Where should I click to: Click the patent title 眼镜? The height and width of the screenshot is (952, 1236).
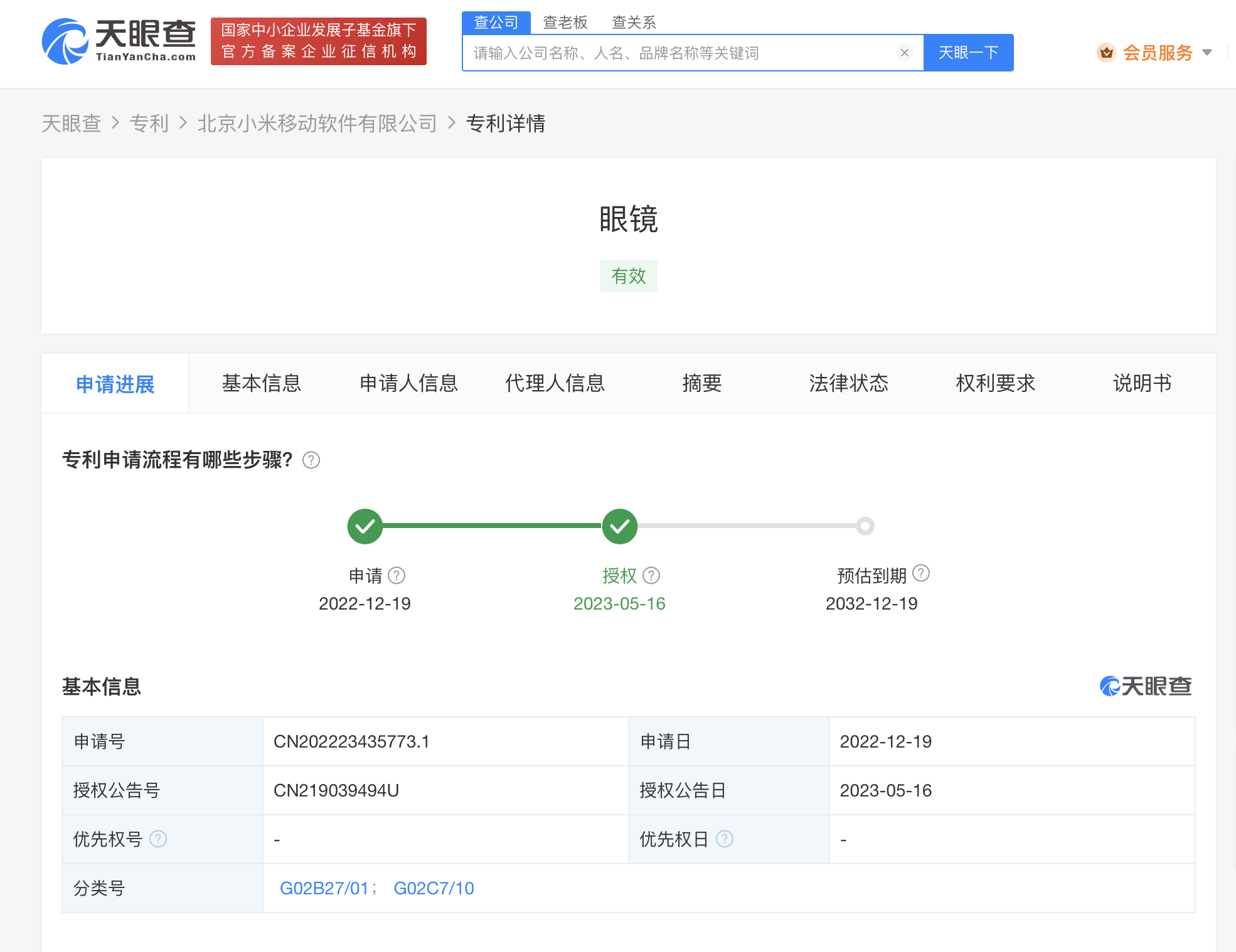(x=629, y=219)
